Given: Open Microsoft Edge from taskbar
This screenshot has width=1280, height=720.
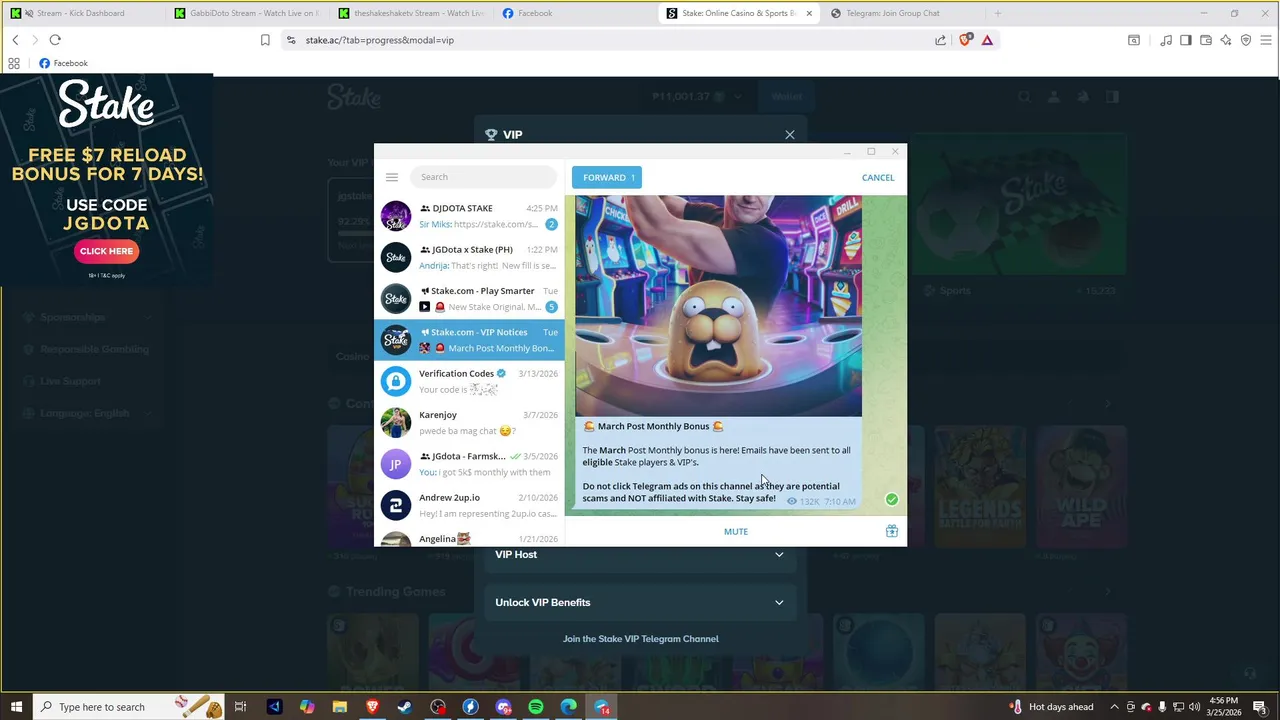Looking at the screenshot, I should [569, 707].
